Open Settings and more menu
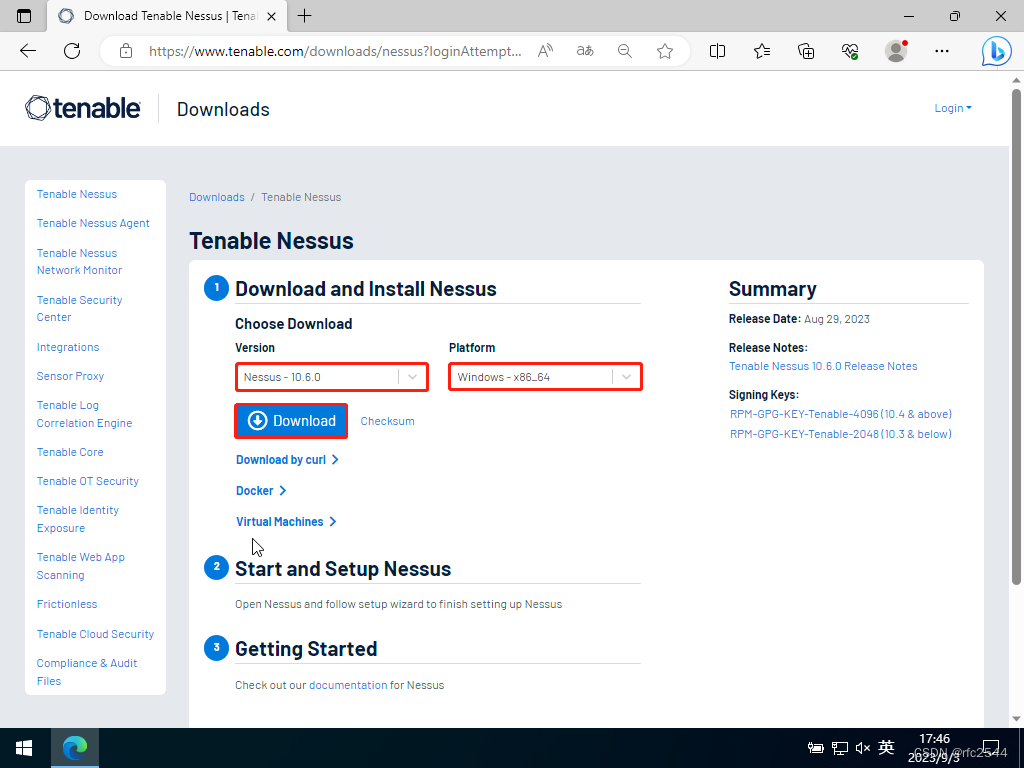1024x768 pixels. pyautogui.click(x=941, y=51)
